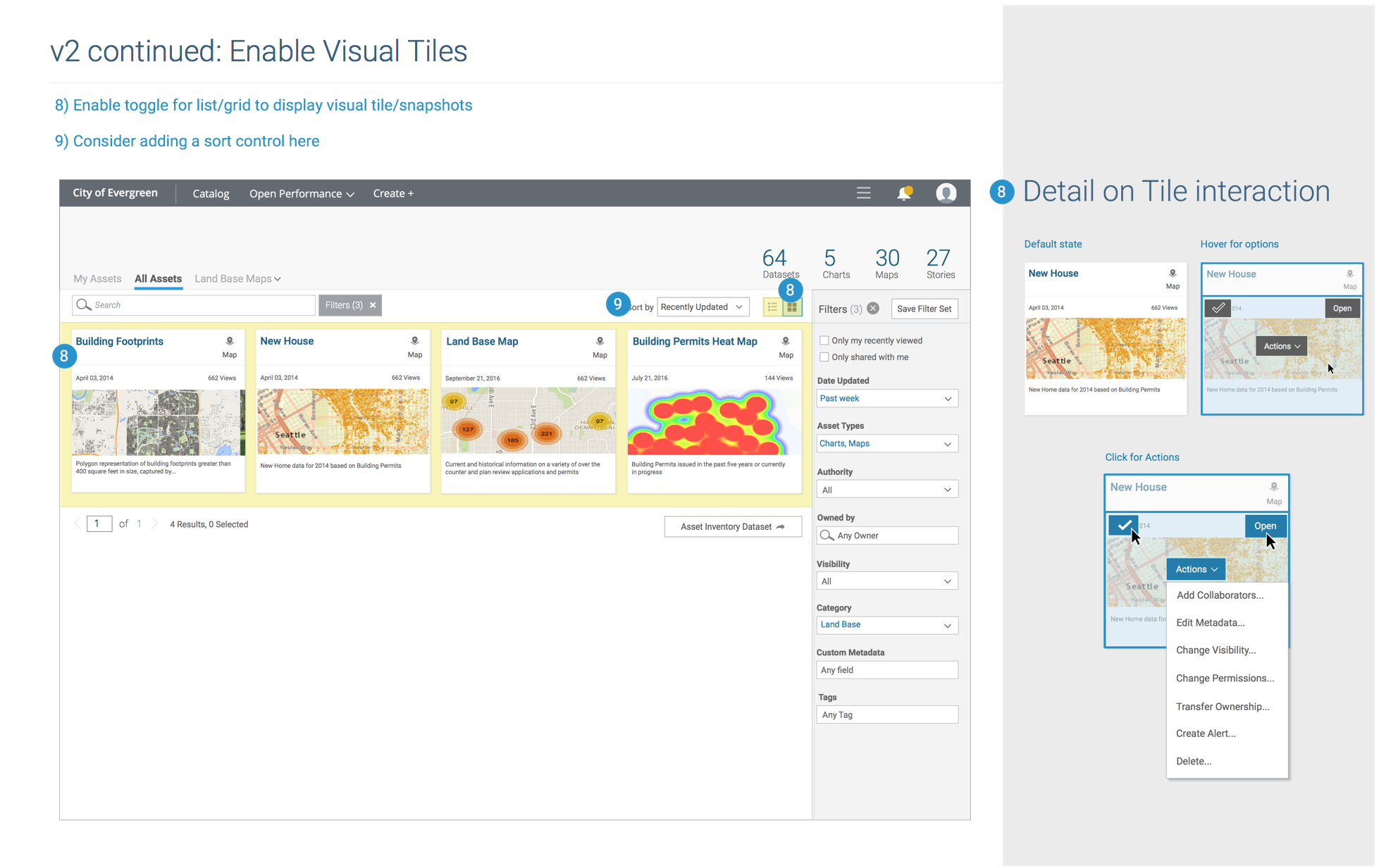Choose Delete... from Actions menu

pyautogui.click(x=1194, y=761)
